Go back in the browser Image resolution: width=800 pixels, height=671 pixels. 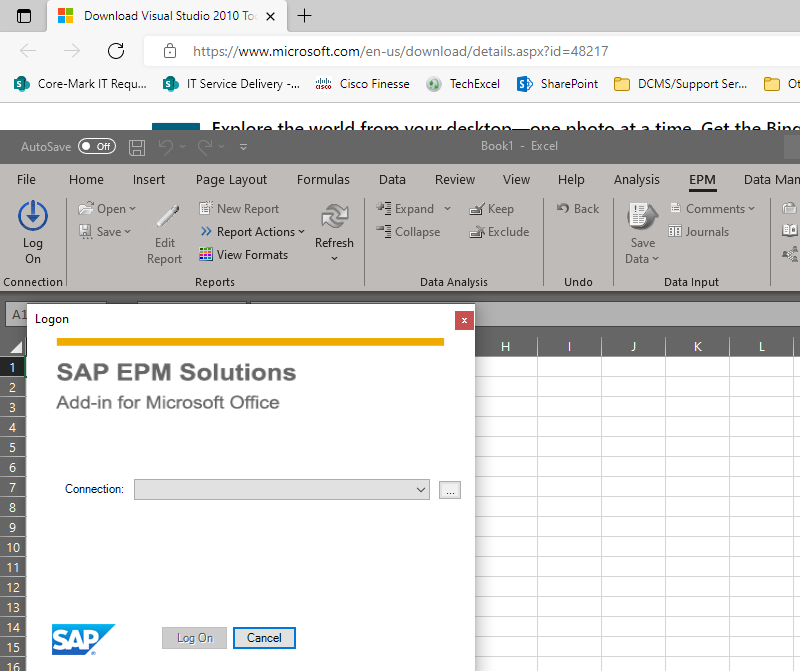point(28,51)
